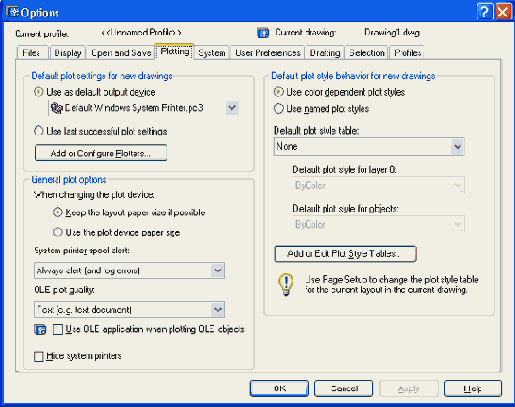This screenshot has width=515, height=407.
Task: Select Use last successful plot settings
Action: [x=39, y=131]
